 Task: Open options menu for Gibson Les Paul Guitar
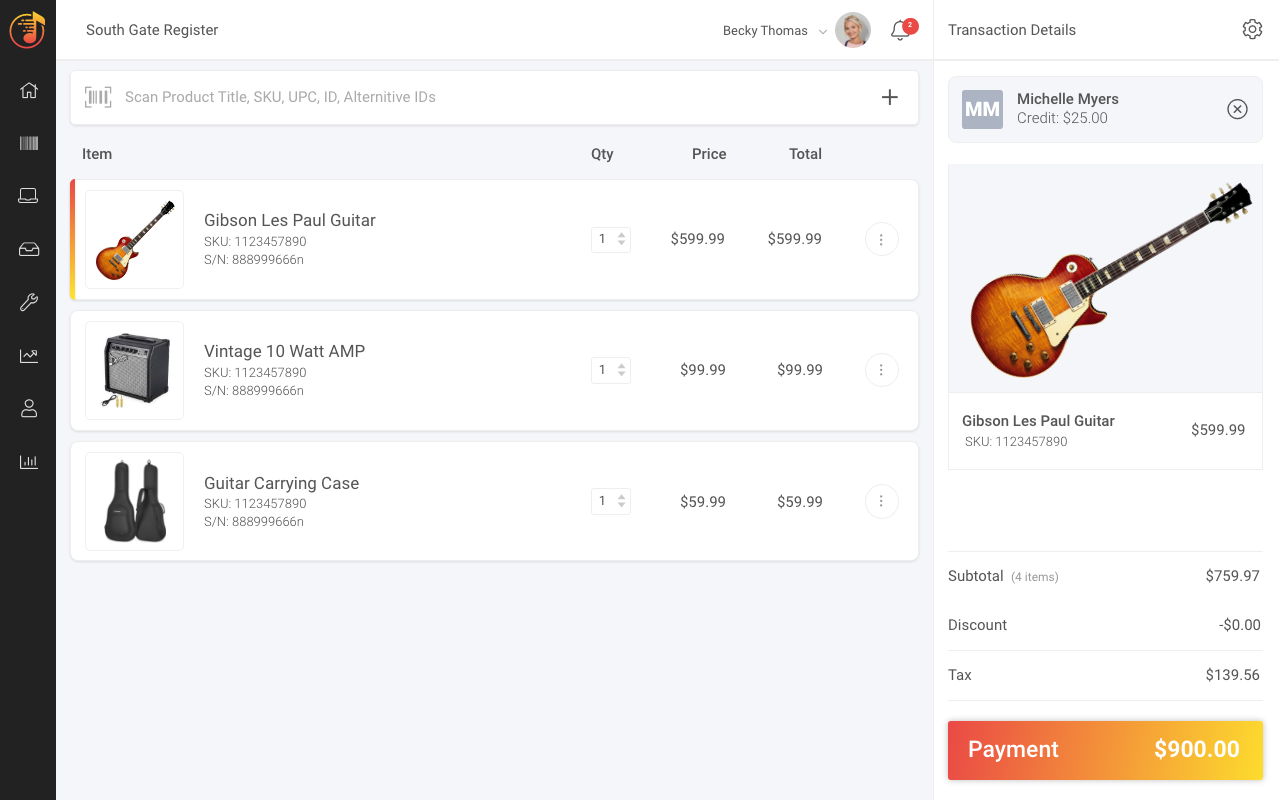[881, 239]
